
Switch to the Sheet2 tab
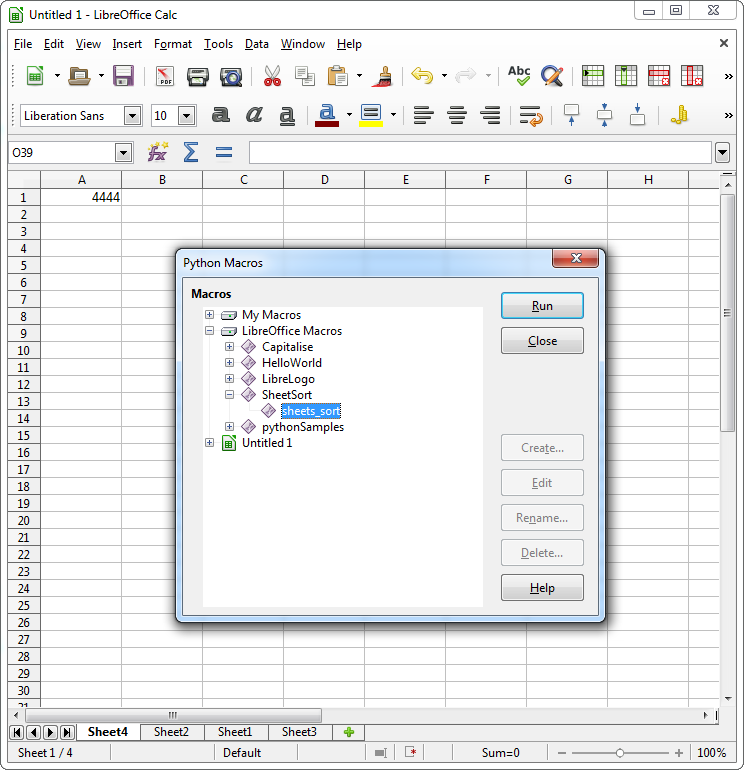click(x=171, y=732)
